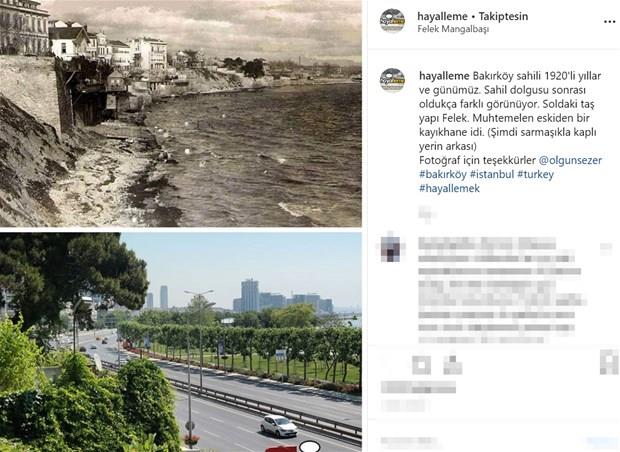Image resolution: width=620 pixels, height=452 pixels.
Task: Open the #istanbul hashtag
Action: (x=492, y=174)
